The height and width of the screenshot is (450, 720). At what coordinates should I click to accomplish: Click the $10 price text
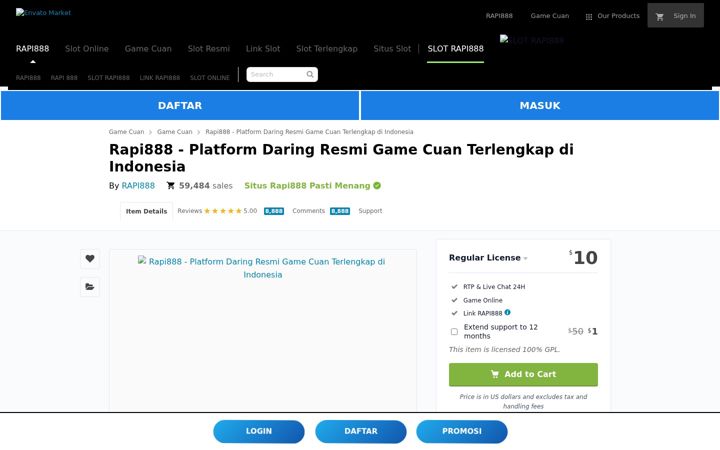pyautogui.click(x=583, y=258)
